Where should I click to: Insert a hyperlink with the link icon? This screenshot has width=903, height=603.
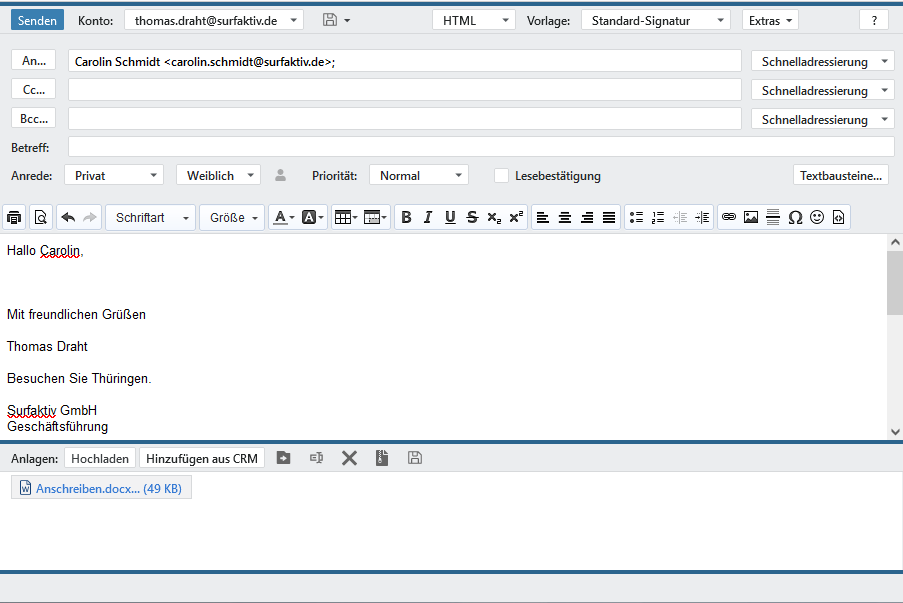point(729,217)
